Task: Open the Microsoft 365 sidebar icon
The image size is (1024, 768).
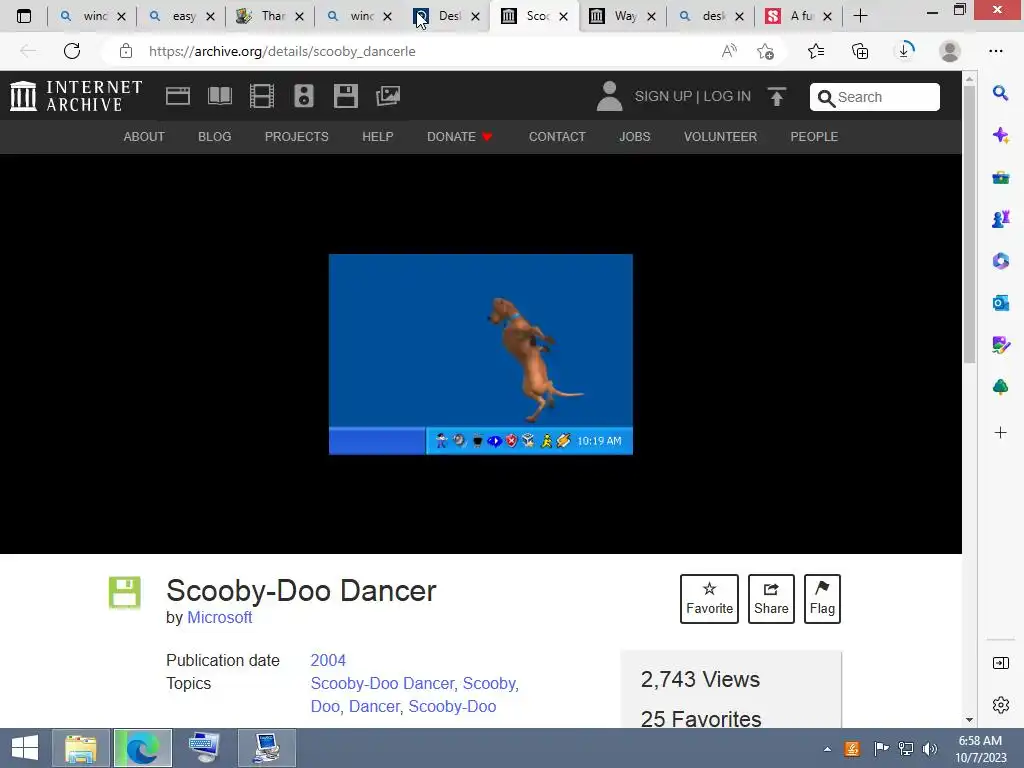Action: pos(1000,261)
